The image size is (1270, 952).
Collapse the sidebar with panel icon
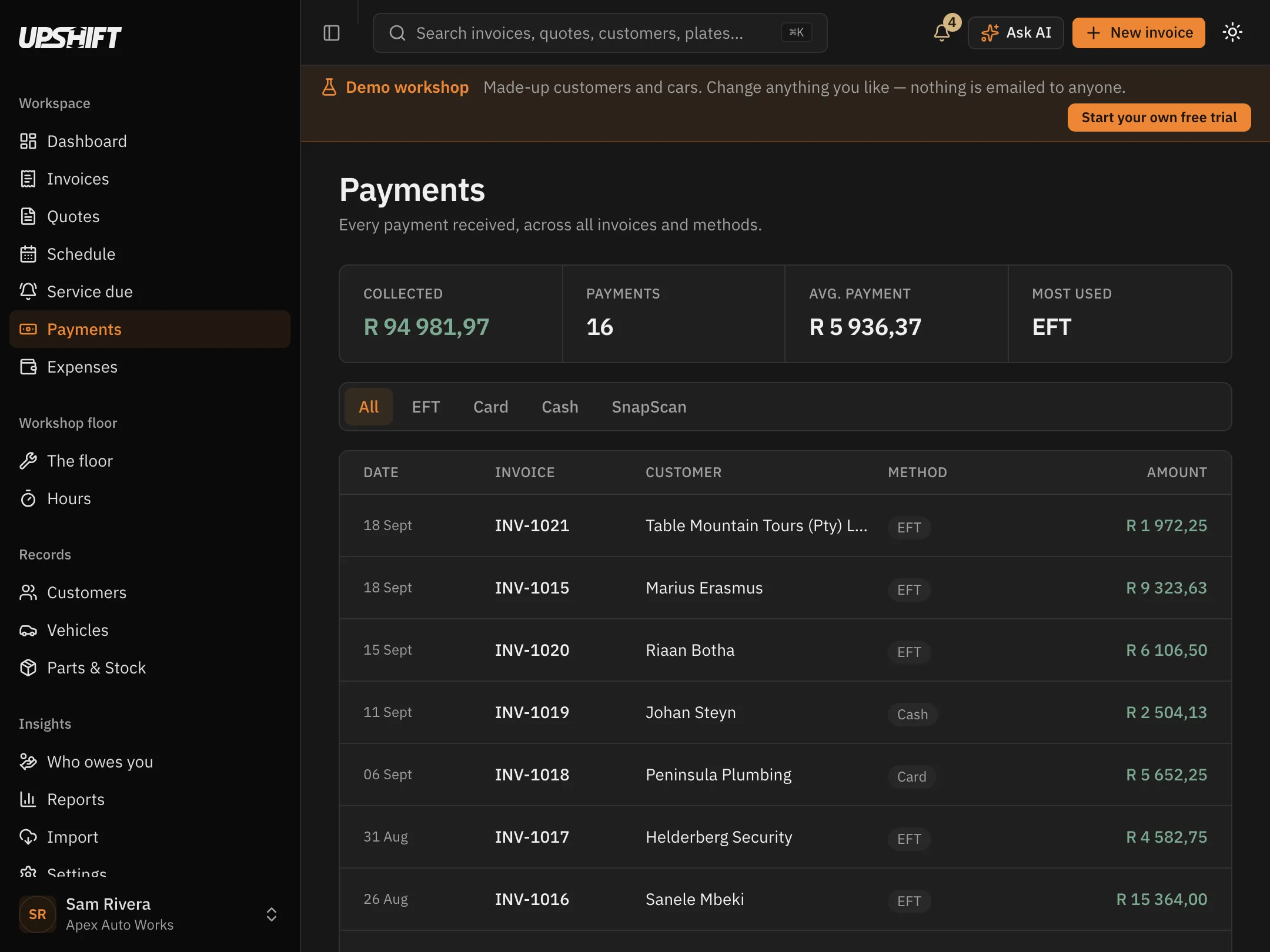click(x=332, y=33)
